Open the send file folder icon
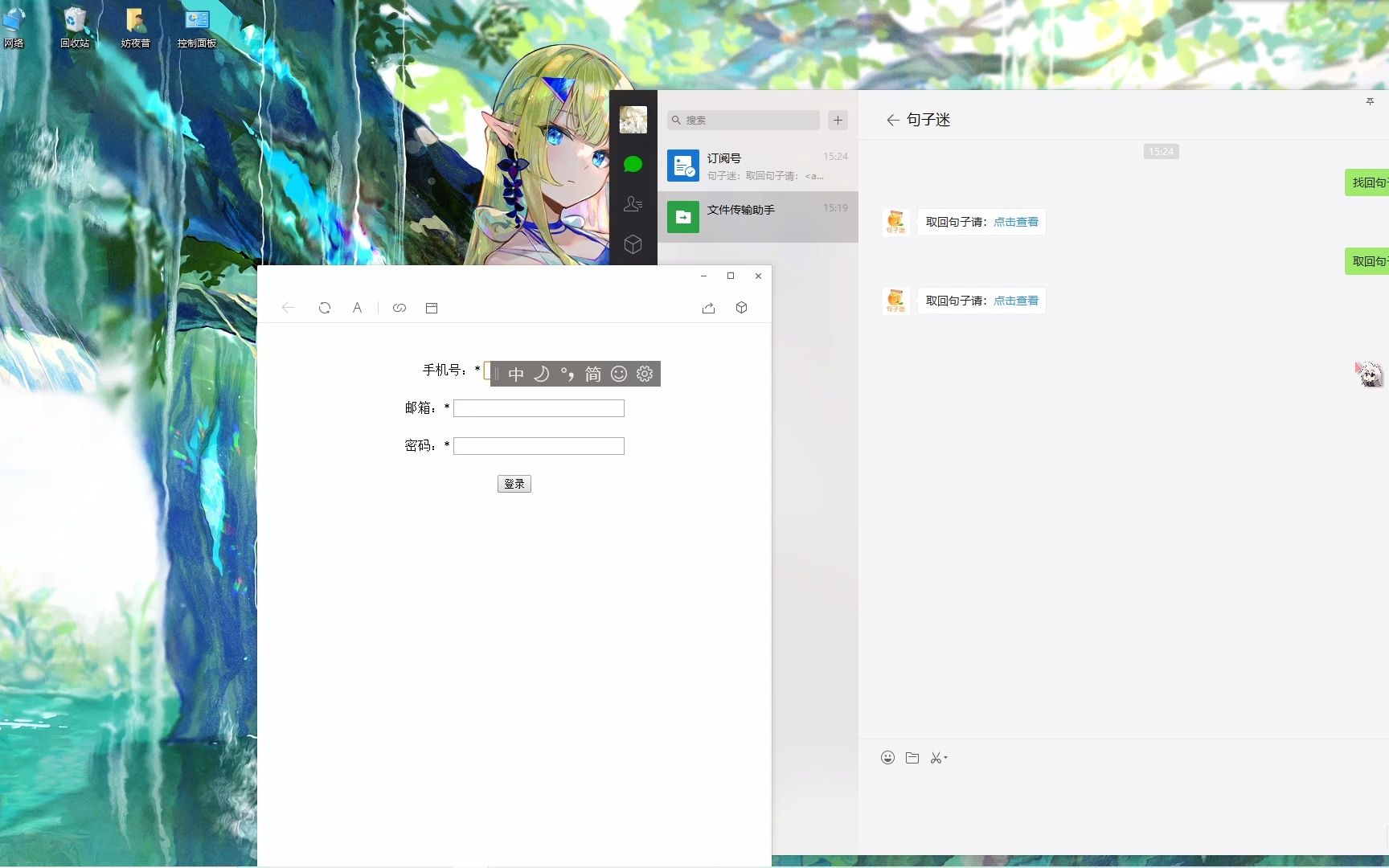1389x868 pixels. 912,758
